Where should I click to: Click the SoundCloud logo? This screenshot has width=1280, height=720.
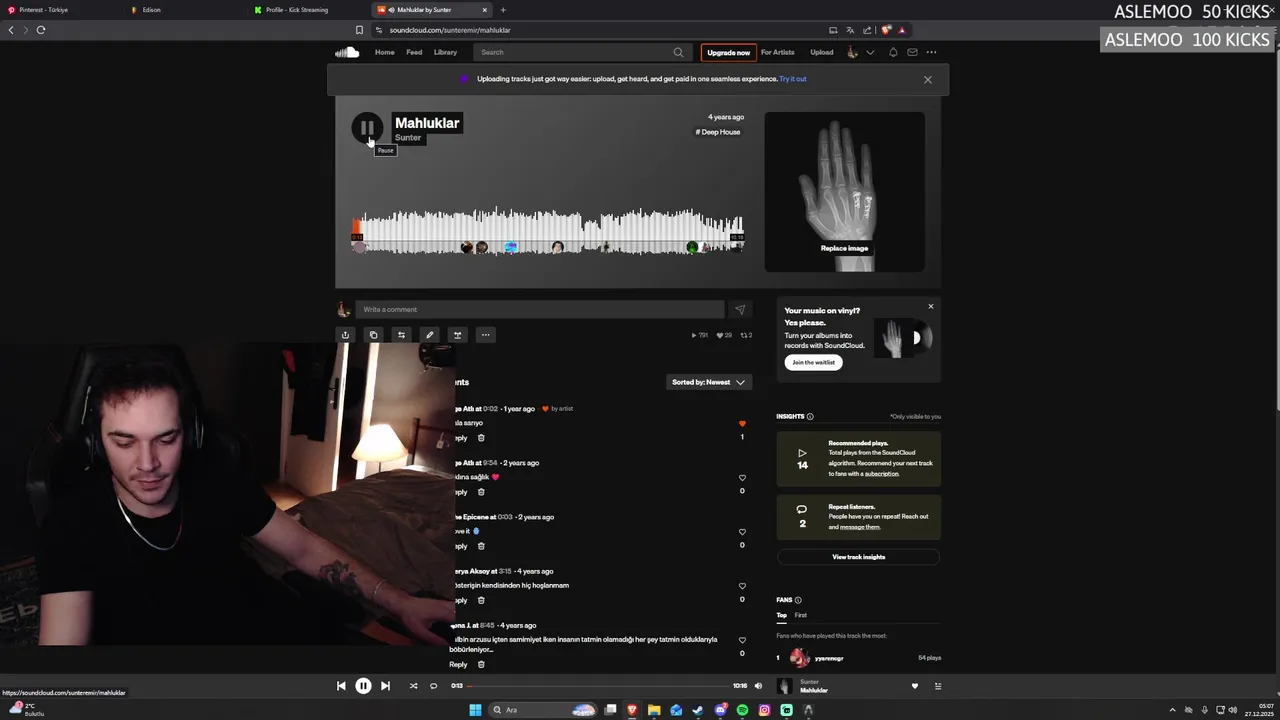347,52
